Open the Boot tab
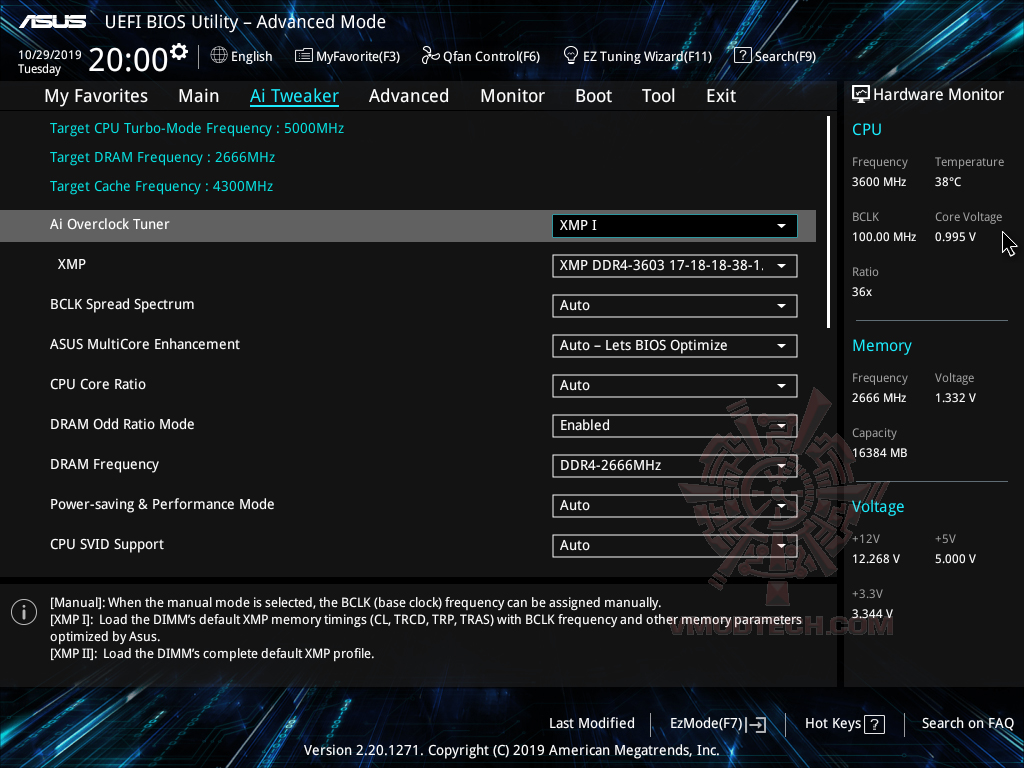The image size is (1024, 768). coord(593,95)
